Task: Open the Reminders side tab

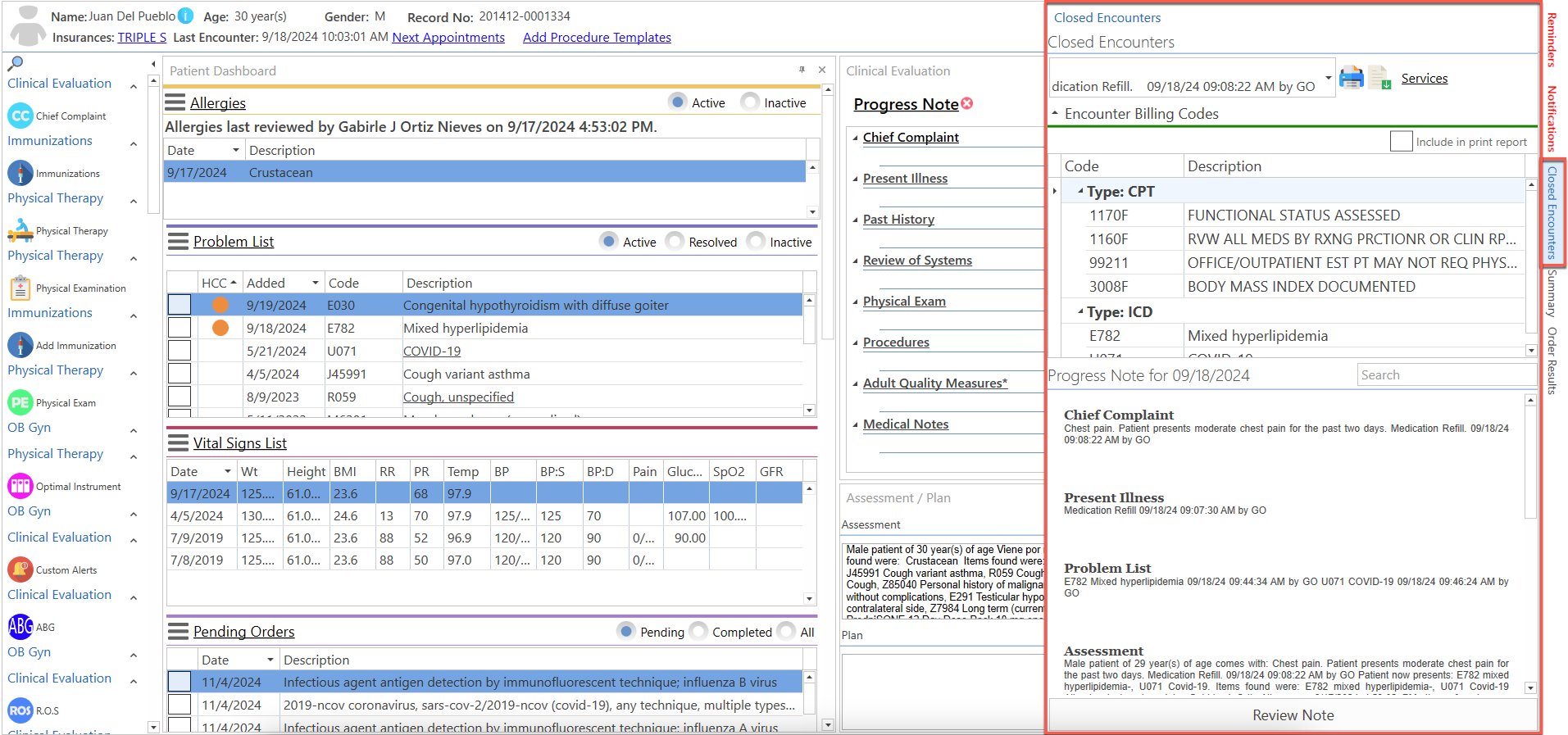Action: [x=1552, y=40]
